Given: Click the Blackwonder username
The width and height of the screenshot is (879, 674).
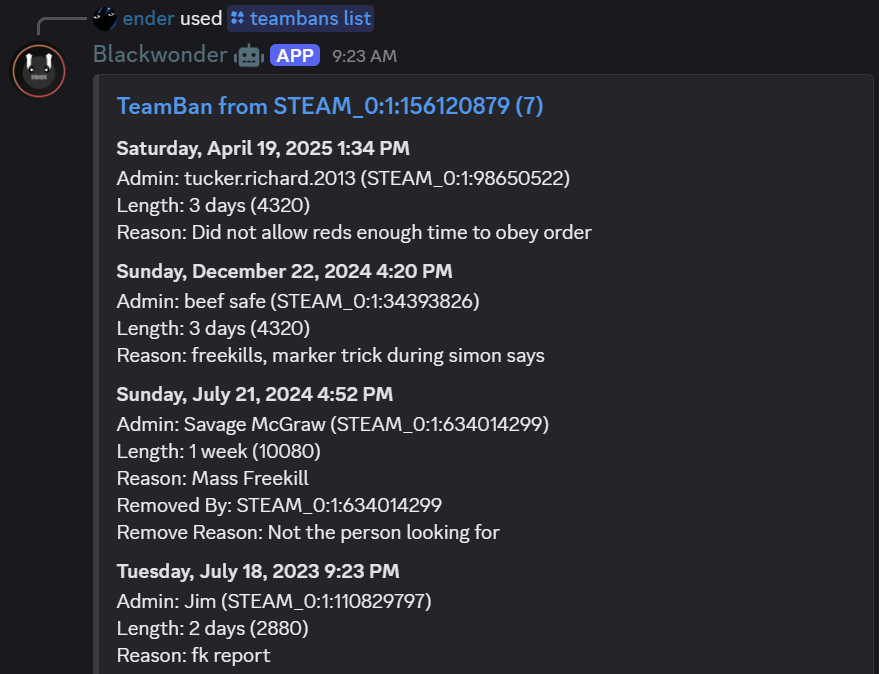Looking at the screenshot, I should (x=160, y=55).
